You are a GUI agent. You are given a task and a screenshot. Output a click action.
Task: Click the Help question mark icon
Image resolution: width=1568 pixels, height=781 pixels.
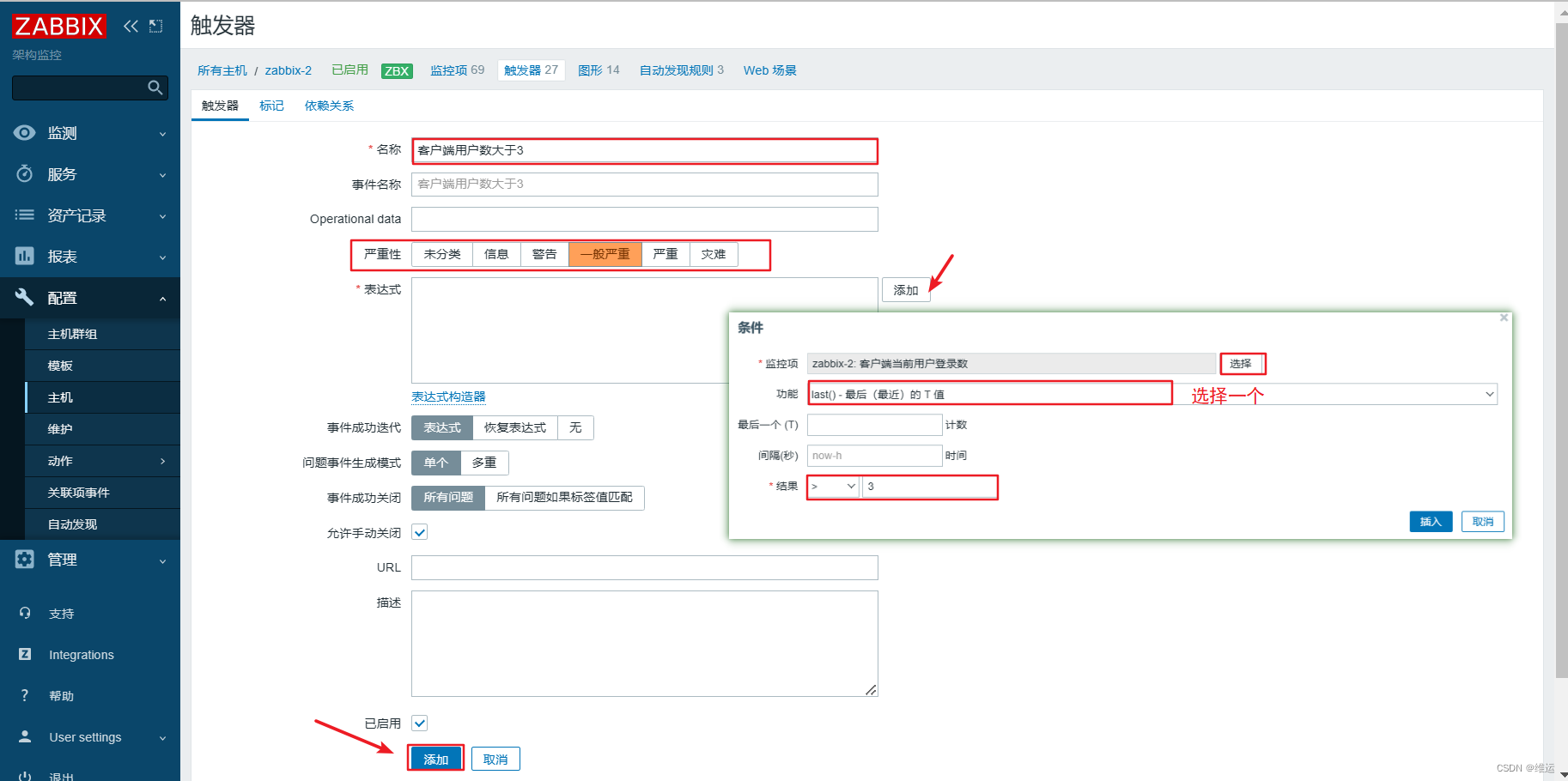[25, 695]
